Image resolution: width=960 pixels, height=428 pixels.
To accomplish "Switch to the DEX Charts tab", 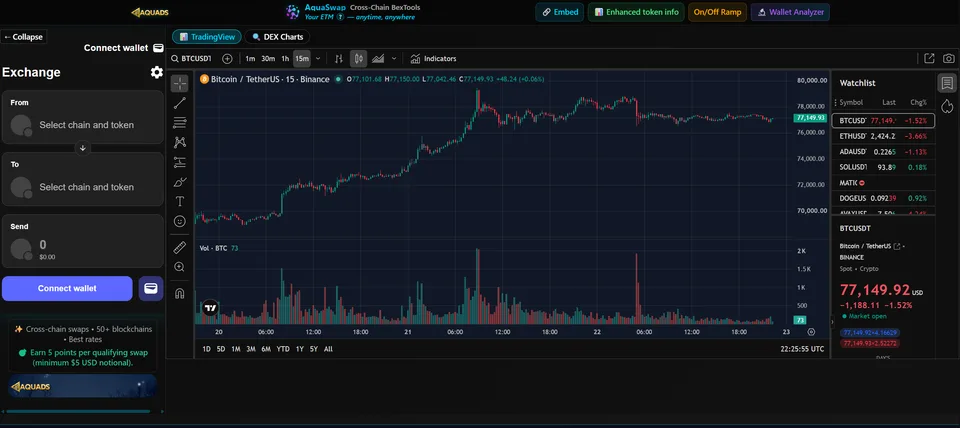I will 277,37.
